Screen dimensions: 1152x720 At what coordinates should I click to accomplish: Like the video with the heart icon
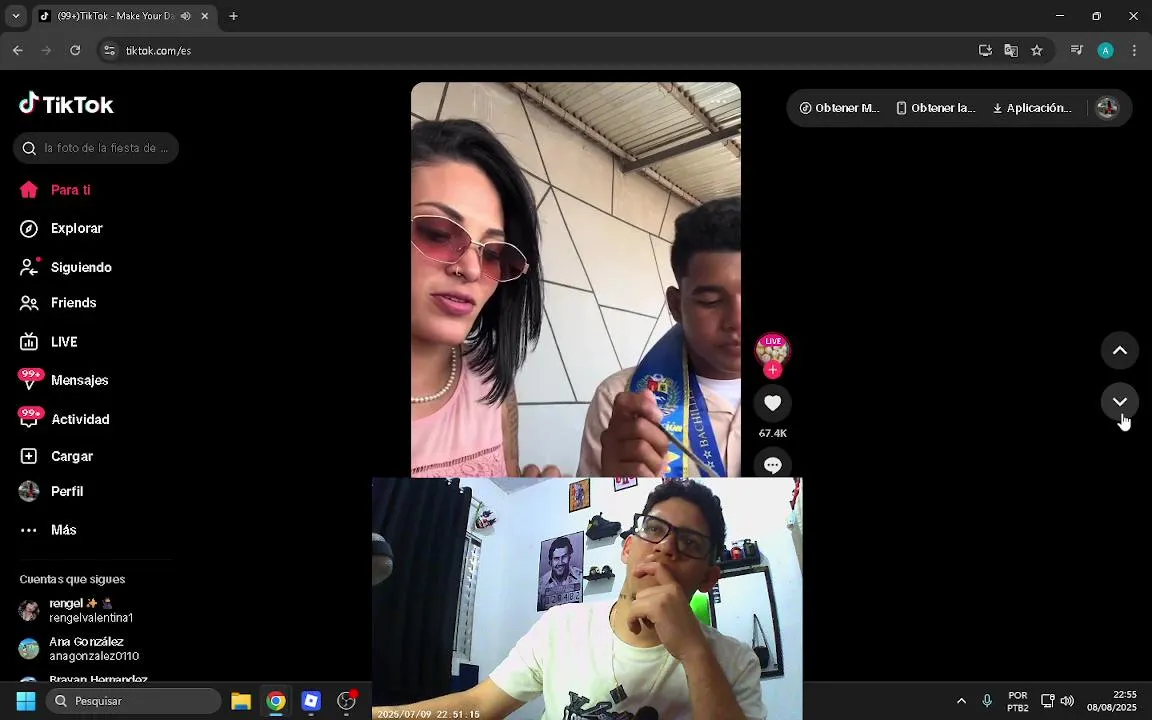point(772,403)
